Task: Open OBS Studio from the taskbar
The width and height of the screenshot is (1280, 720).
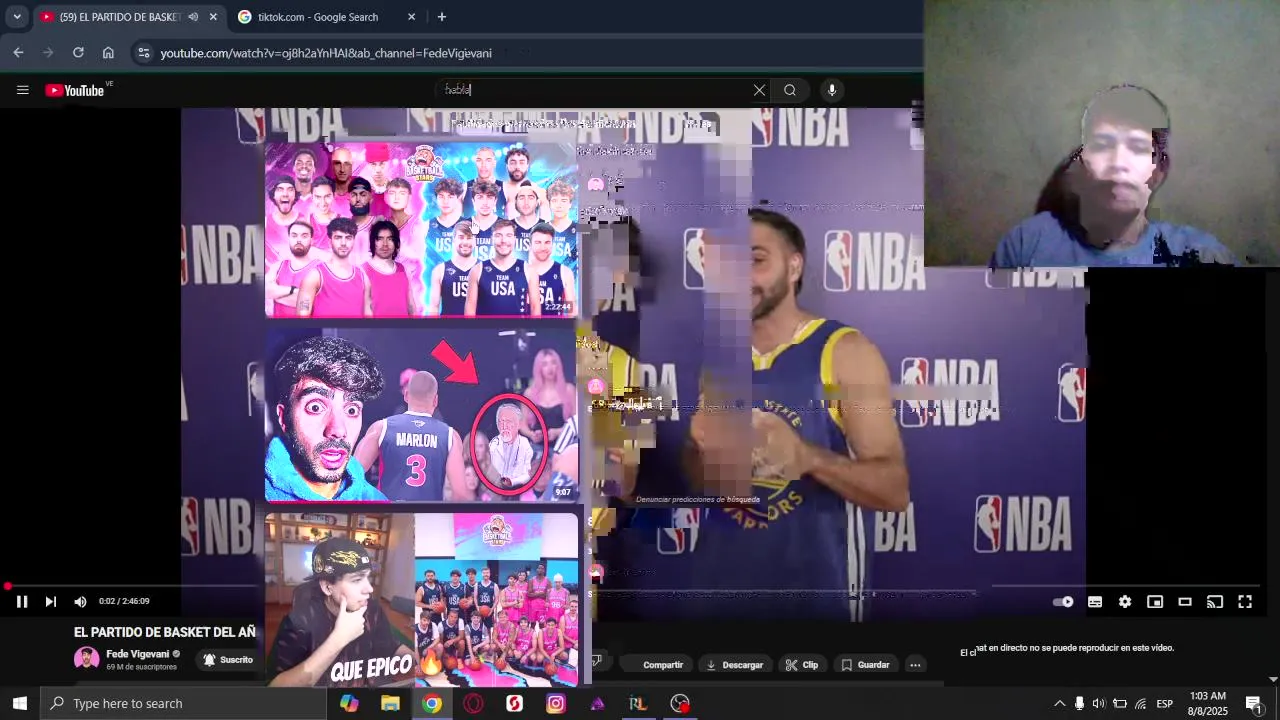Action: [x=680, y=703]
